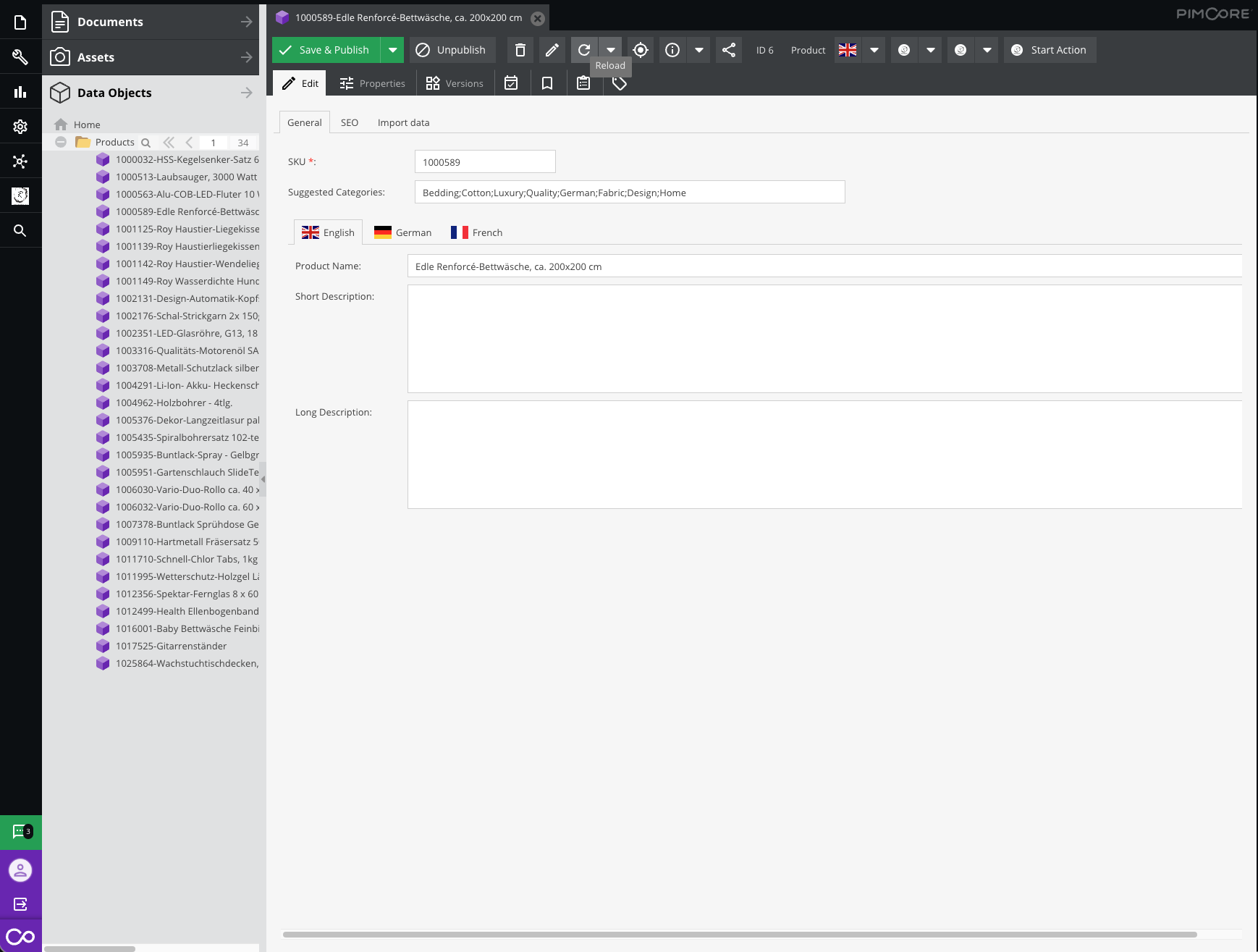The width and height of the screenshot is (1258, 952).
Task: Click the rename pencil icon in toolbar
Action: pos(552,50)
